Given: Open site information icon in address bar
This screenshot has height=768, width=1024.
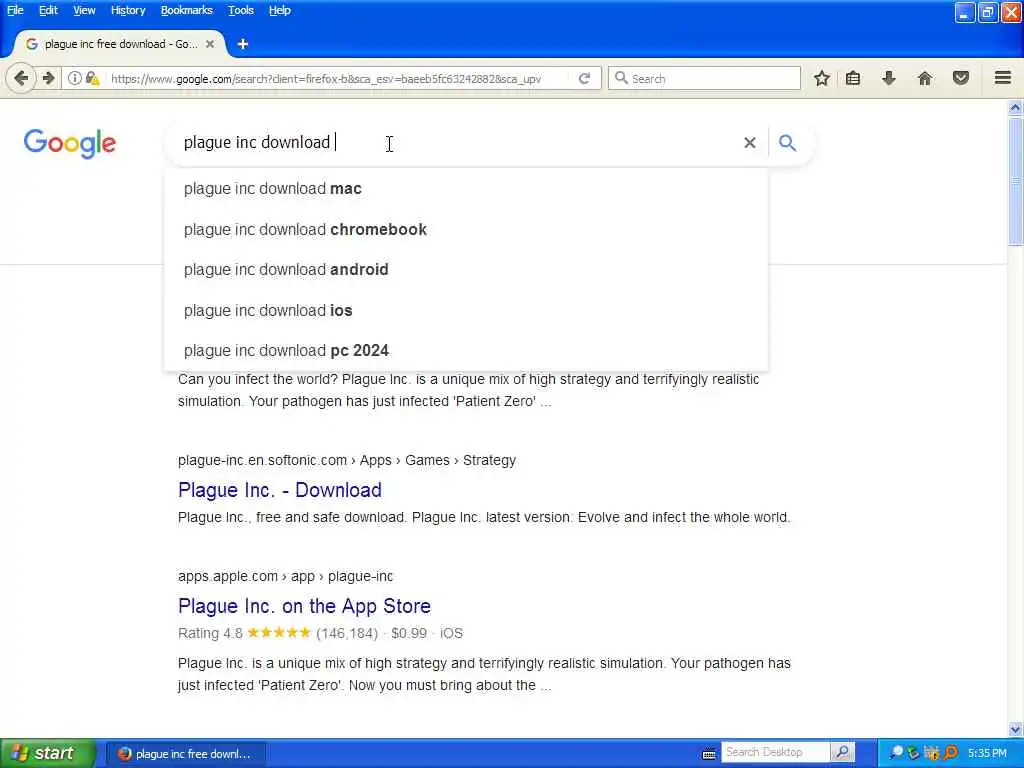Looking at the screenshot, I should [x=75, y=78].
